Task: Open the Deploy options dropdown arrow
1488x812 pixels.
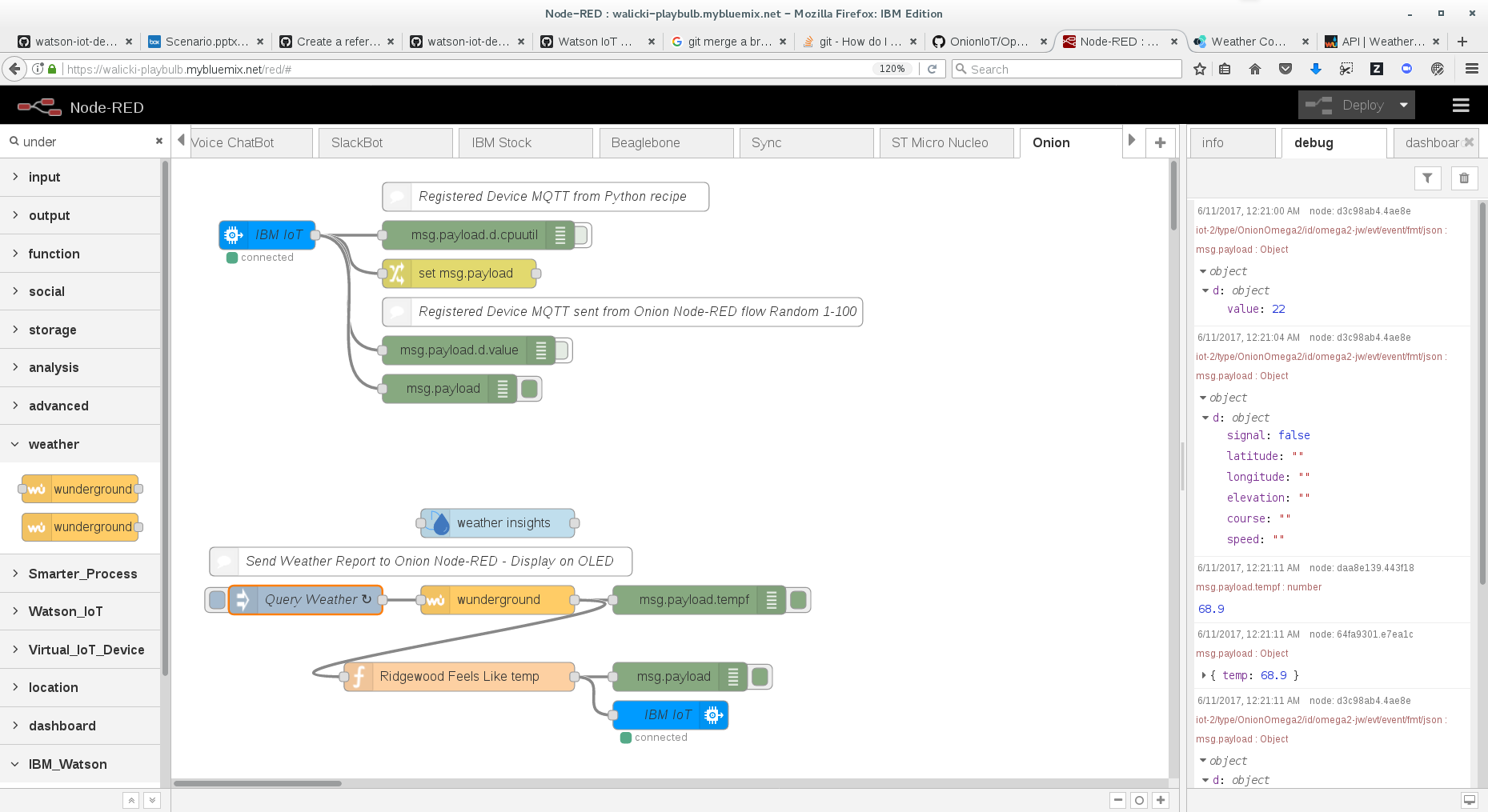Action: click(x=1404, y=105)
